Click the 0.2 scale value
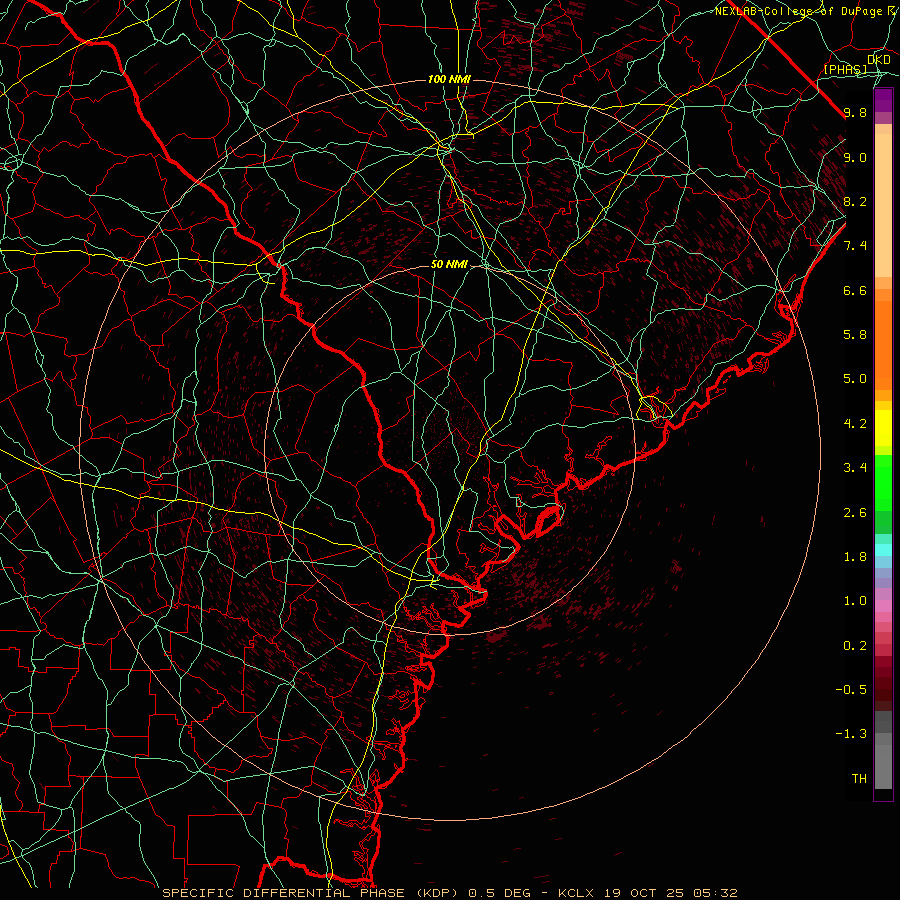This screenshot has height=900, width=900. [855, 646]
